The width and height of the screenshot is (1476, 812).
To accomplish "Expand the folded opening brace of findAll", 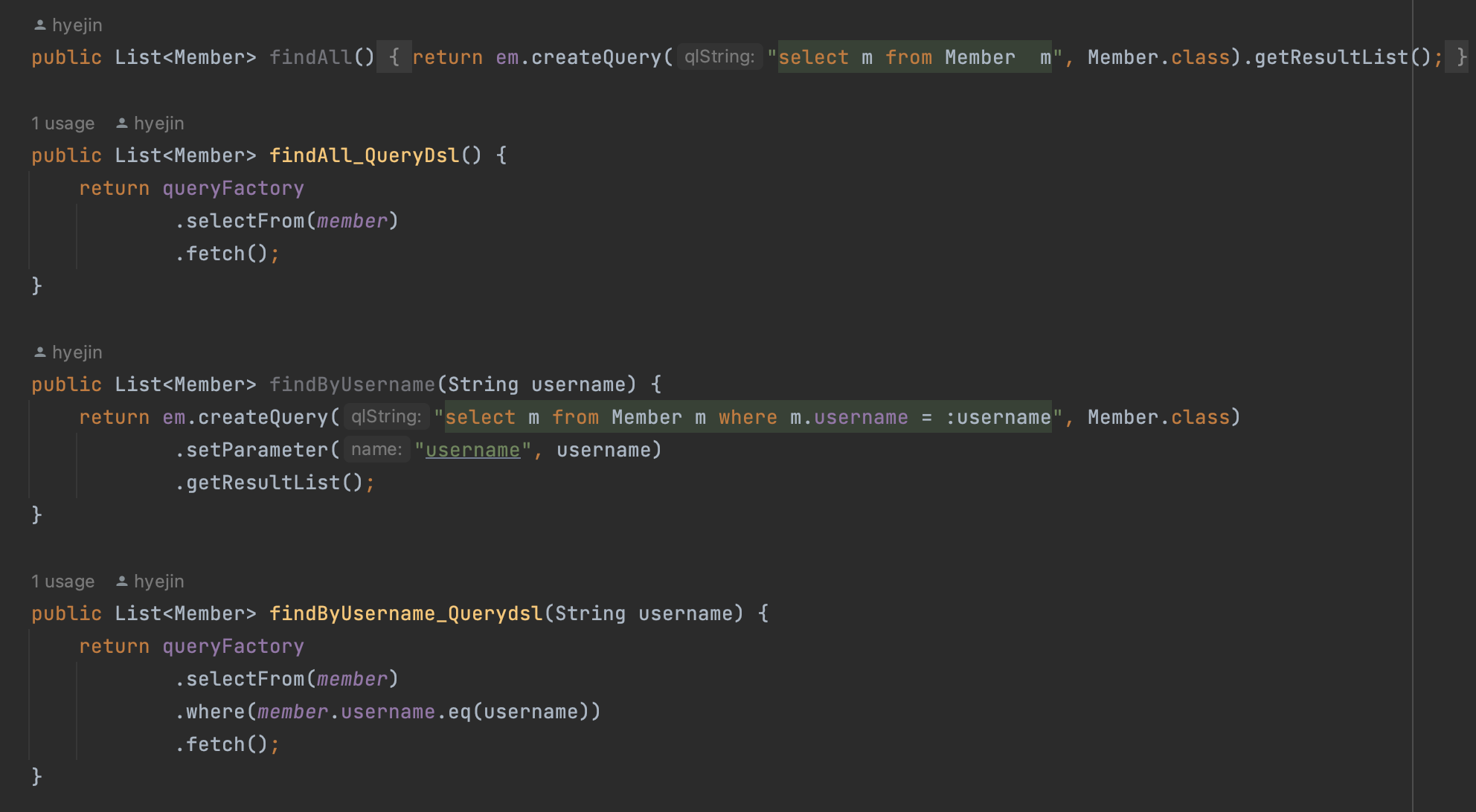I will click(x=394, y=57).
